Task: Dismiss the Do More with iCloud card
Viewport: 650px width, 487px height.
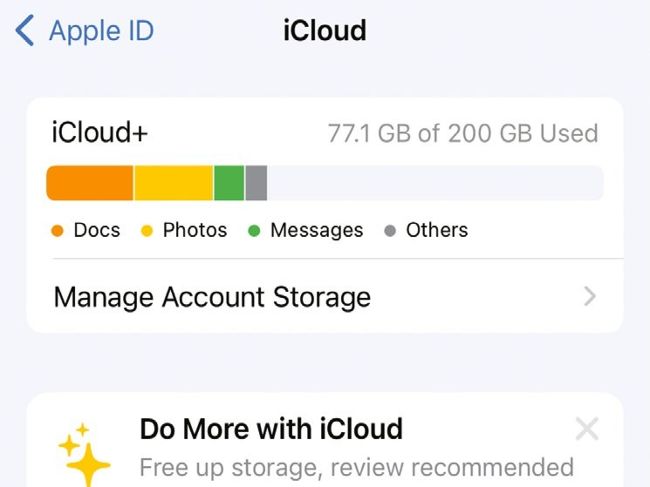Action: coord(587,430)
